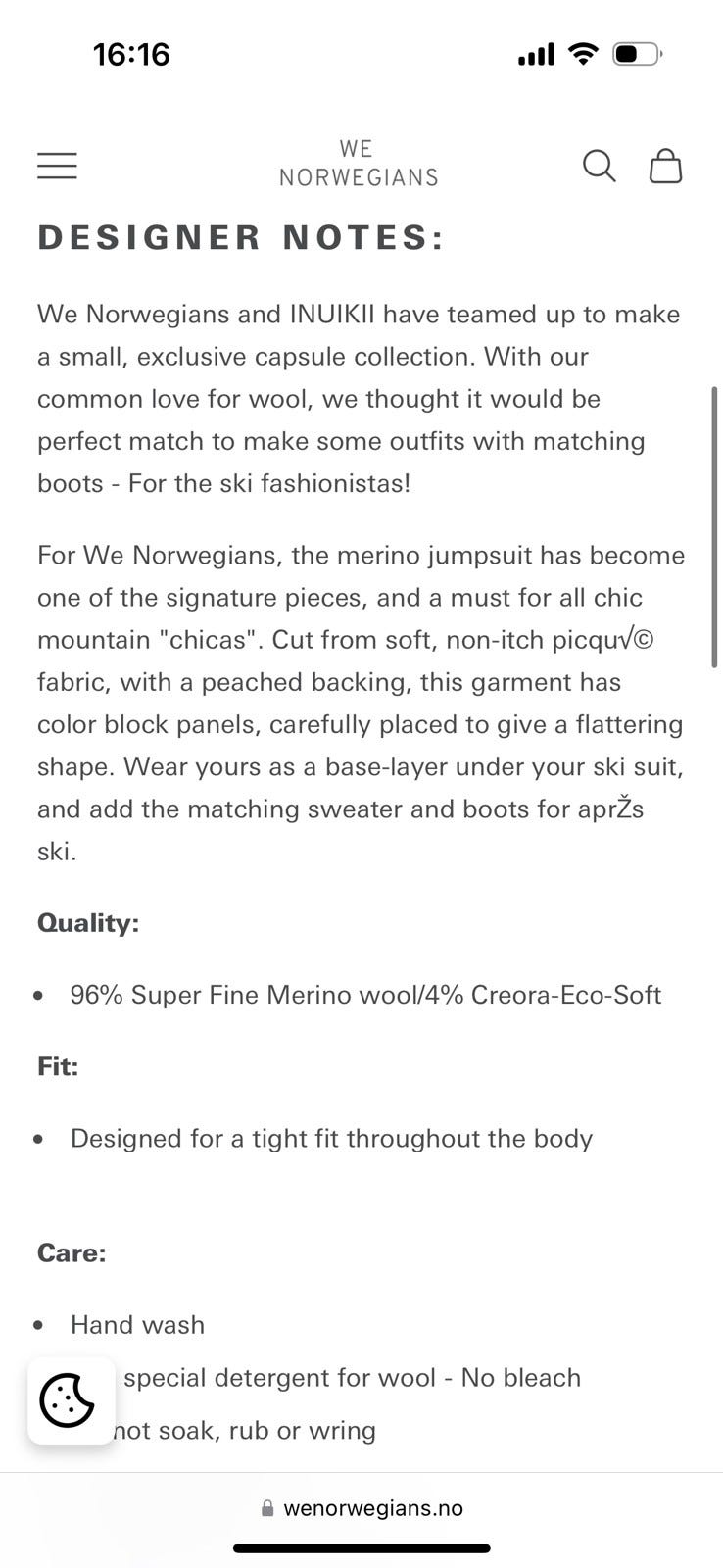Tap the battery indicator icon
The width and height of the screenshot is (723, 1568).
tap(637, 54)
